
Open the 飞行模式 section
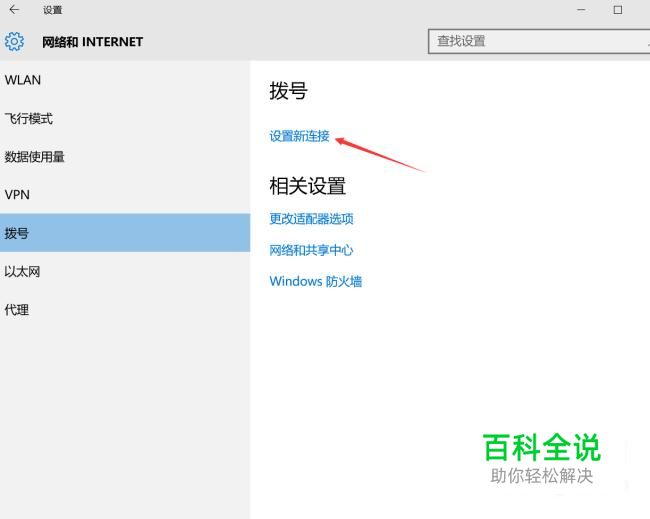tap(125, 119)
